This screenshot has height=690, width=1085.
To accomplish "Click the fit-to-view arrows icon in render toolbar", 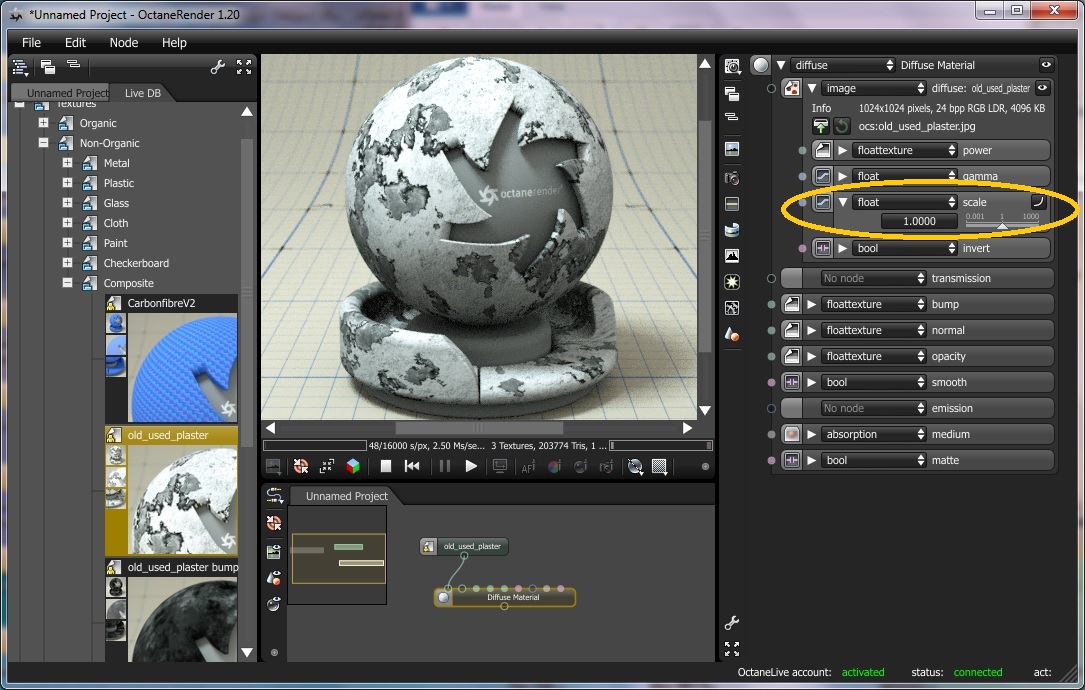I will (327, 466).
